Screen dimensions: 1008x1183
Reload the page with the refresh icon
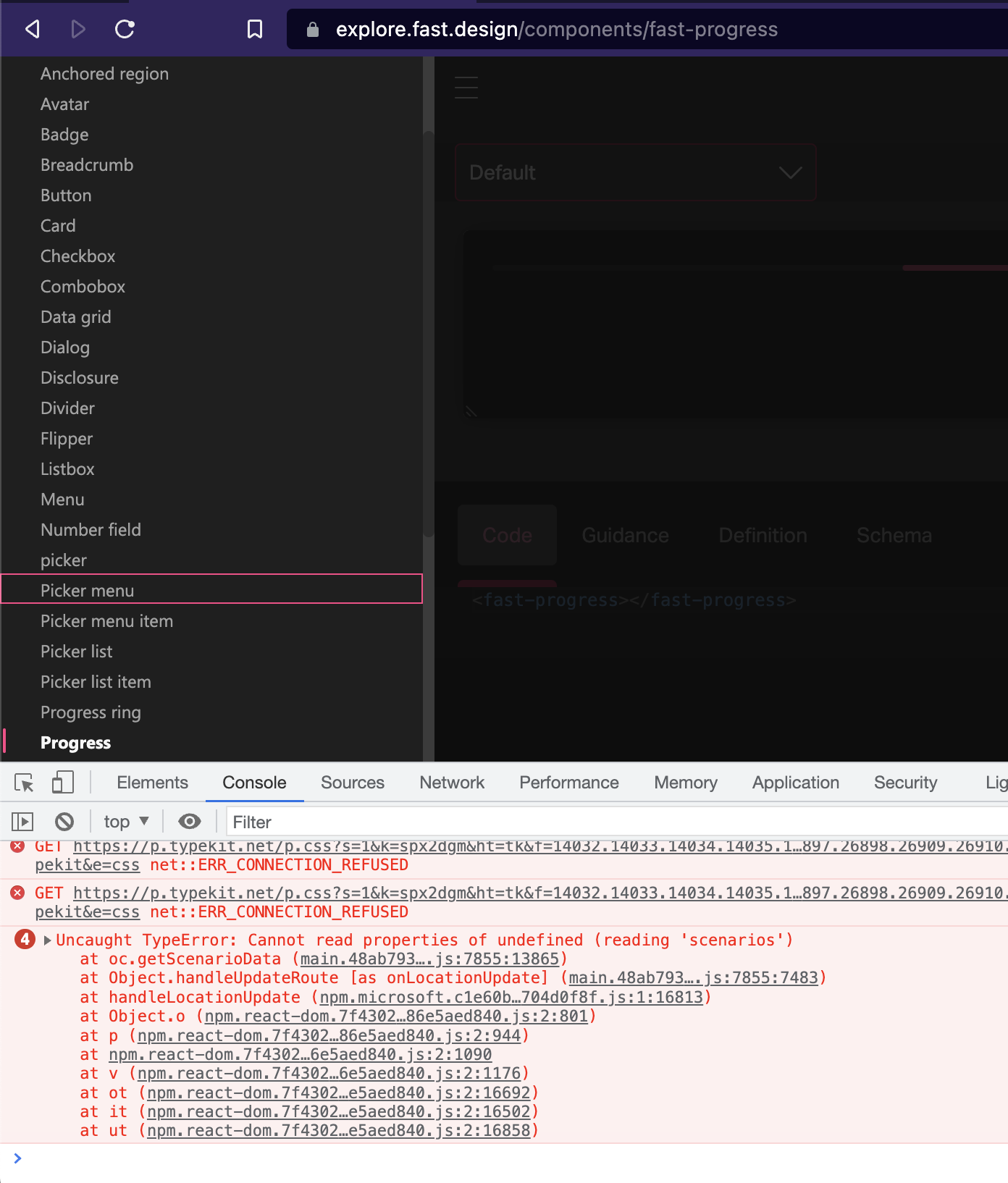125,29
